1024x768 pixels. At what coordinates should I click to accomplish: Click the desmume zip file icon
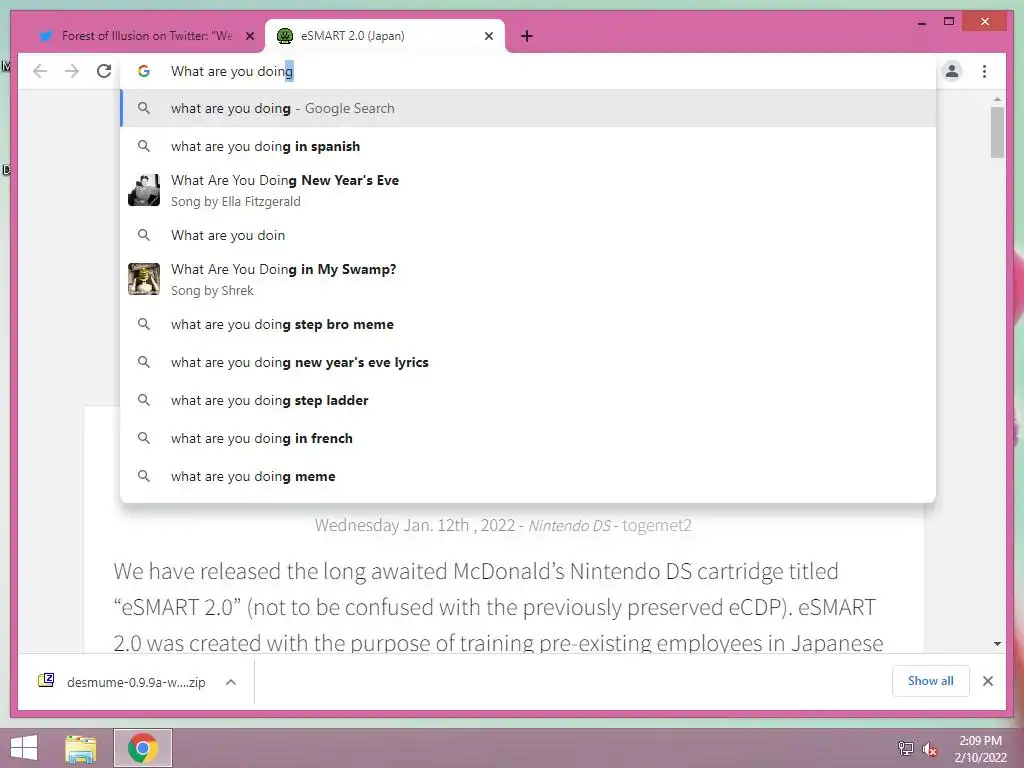tap(46, 680)
